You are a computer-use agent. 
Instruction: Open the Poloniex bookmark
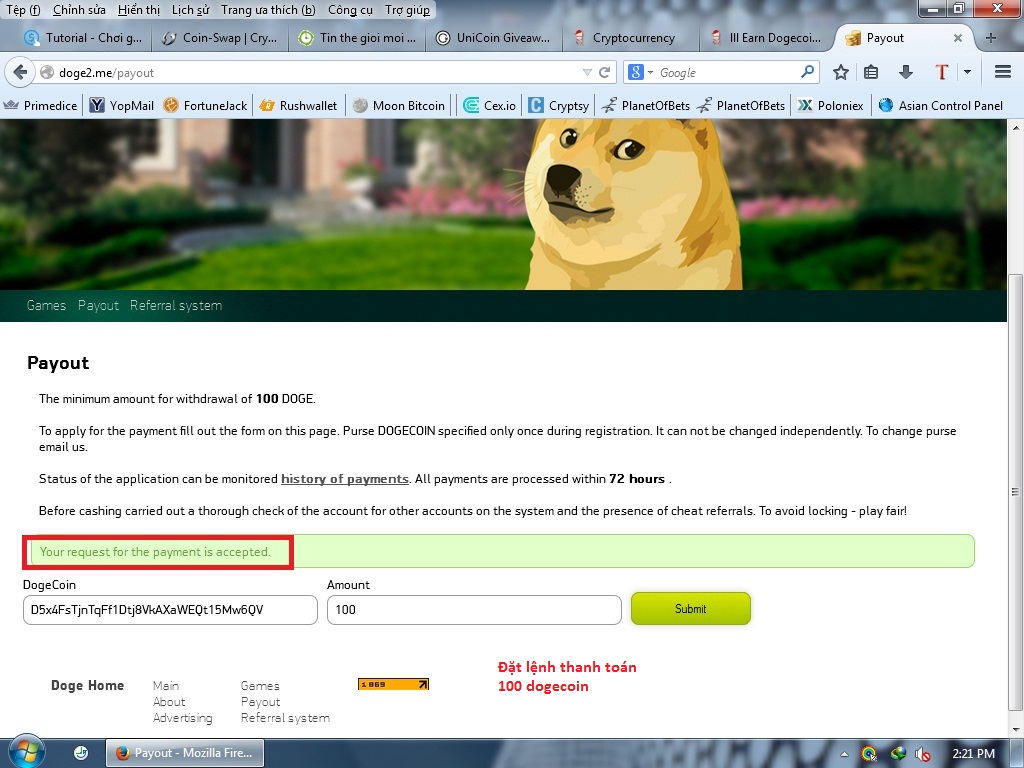point(830,104)
